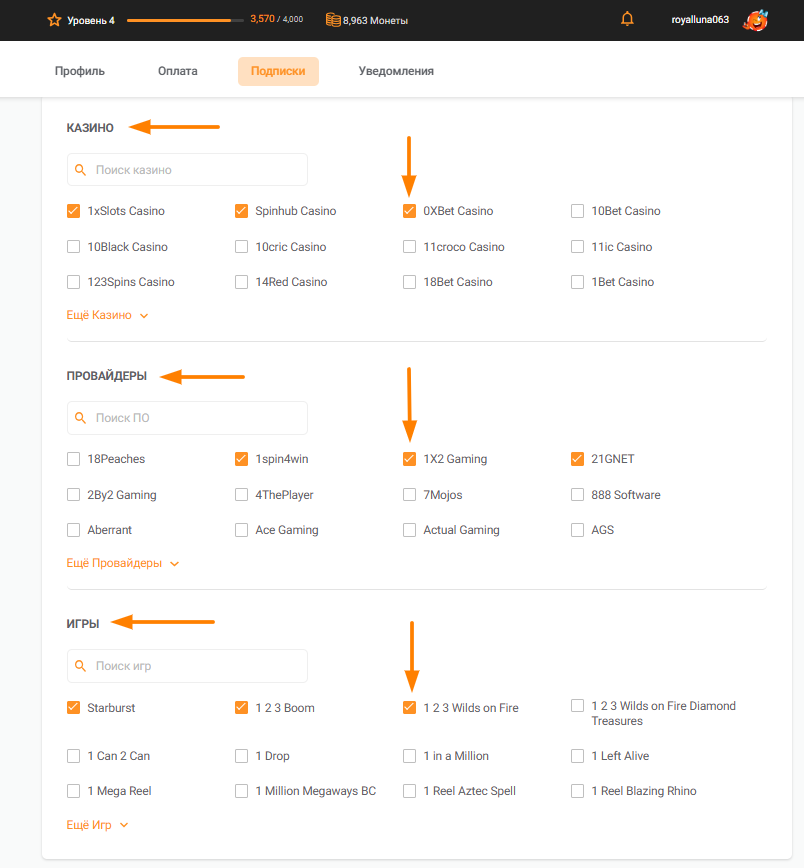The width and height of the screenshot is (804, 868).
Task: Focus the Поиск игр search field
Action: pos(187,666)
